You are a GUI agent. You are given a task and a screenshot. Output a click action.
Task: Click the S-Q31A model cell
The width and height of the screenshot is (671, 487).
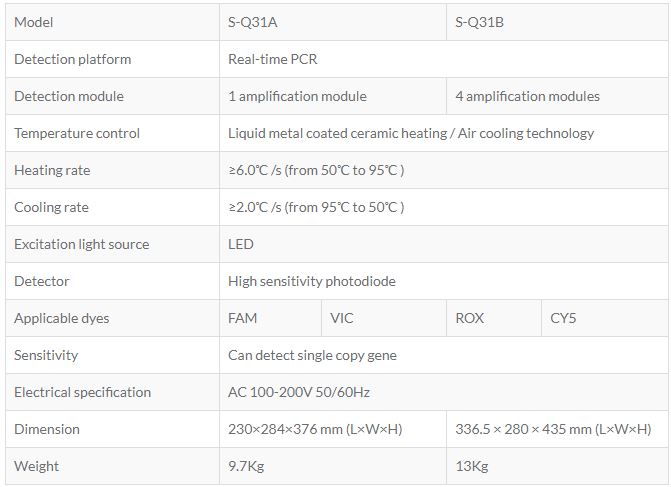[255, 22]
